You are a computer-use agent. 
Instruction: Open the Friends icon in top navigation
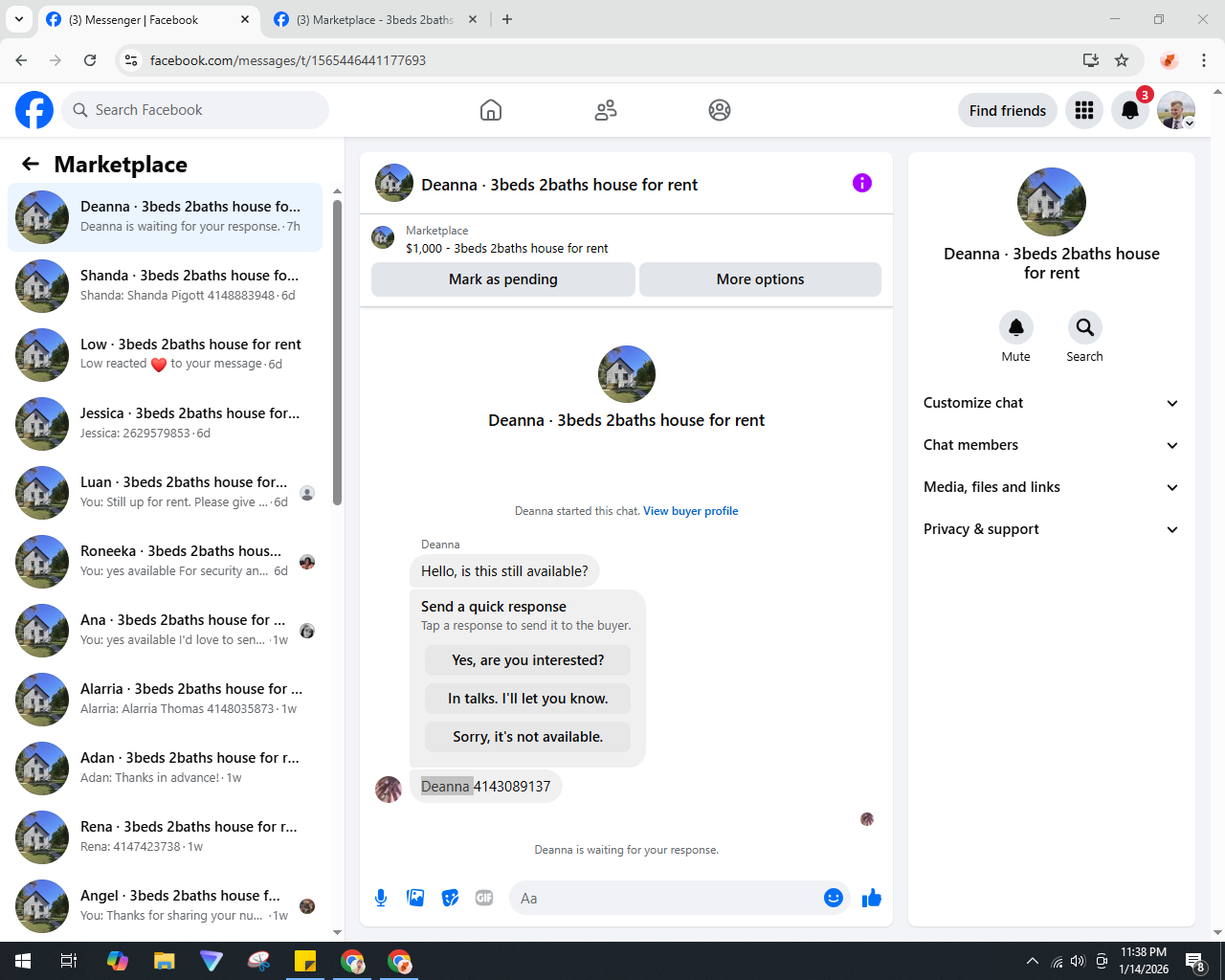(x=606, y=110)
